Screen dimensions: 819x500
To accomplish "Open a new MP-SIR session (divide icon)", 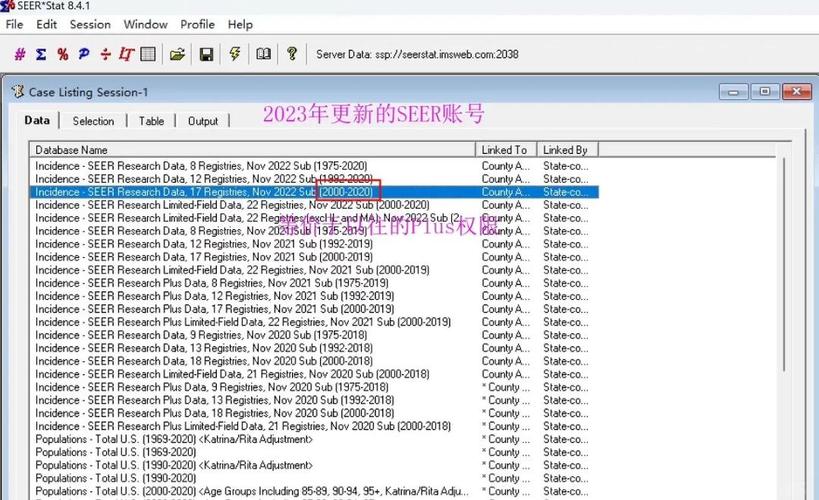I will pos(106,54).
